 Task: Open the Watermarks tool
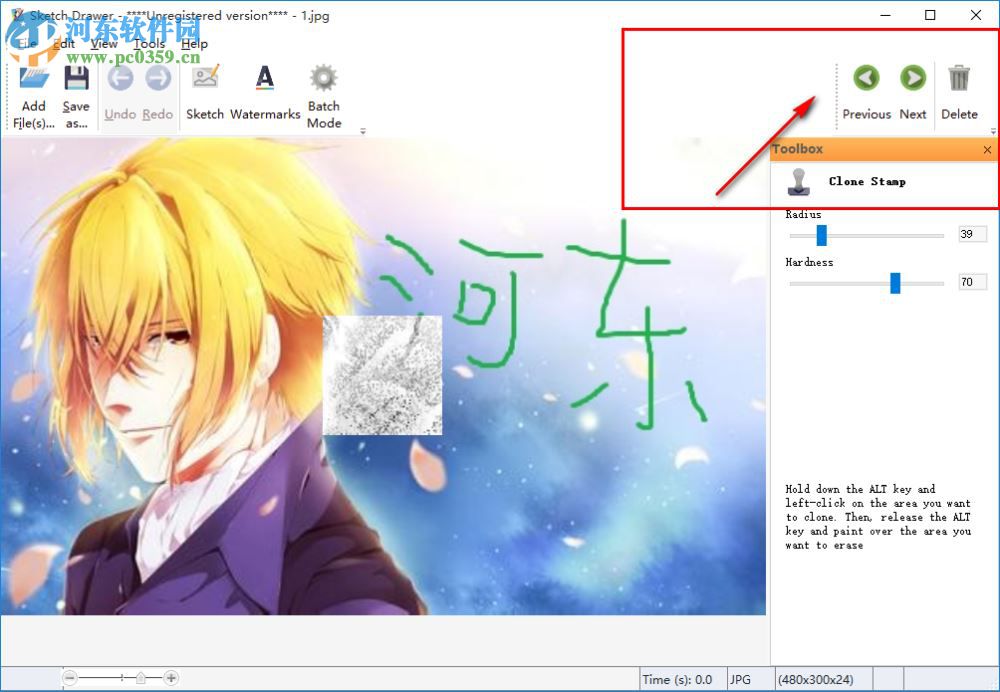coord(265,78)
